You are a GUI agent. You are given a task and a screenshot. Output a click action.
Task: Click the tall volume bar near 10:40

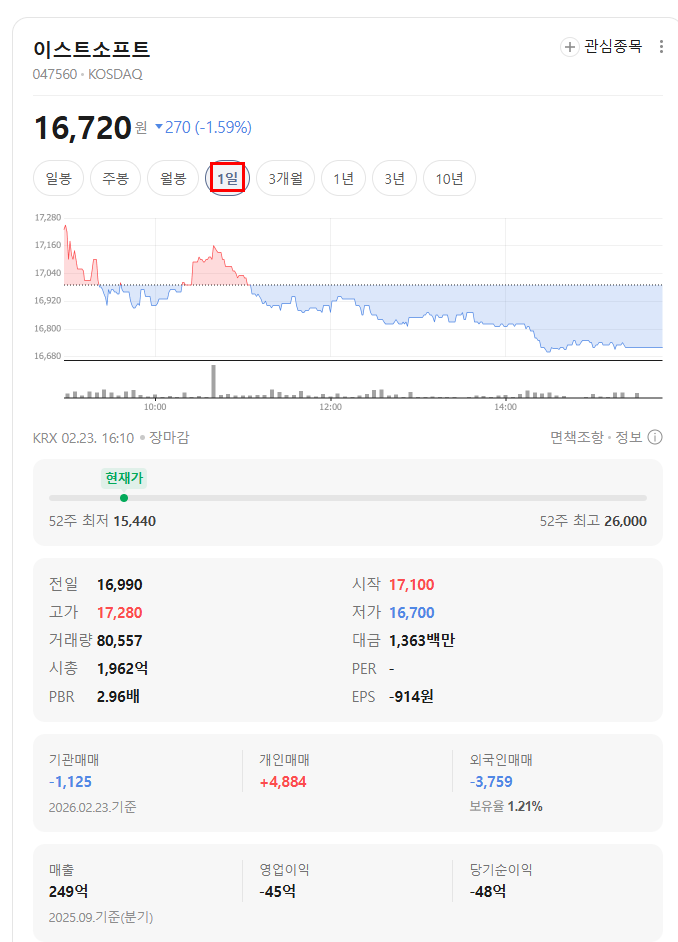click(213, 381)
